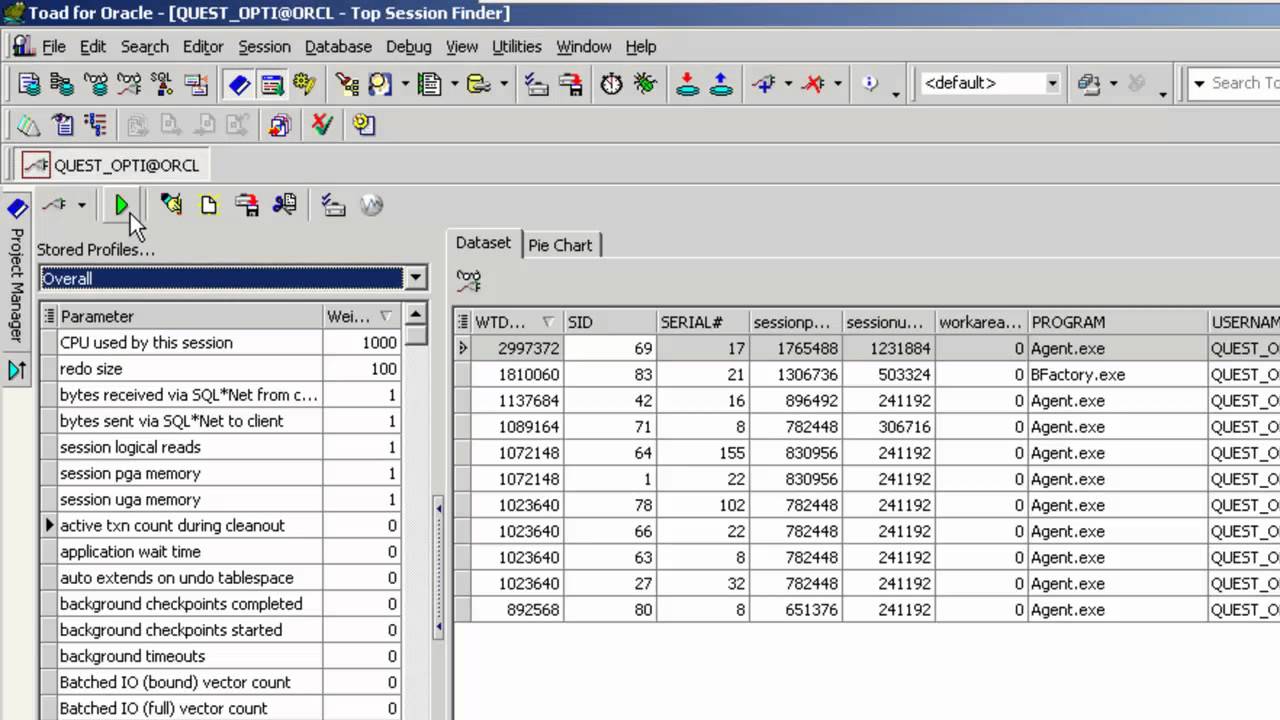Image resolution: width=1280 pixels, height=720 pixels.
Task: Click the Project Manager blue icon in sidebar
Action: [17, 208]
